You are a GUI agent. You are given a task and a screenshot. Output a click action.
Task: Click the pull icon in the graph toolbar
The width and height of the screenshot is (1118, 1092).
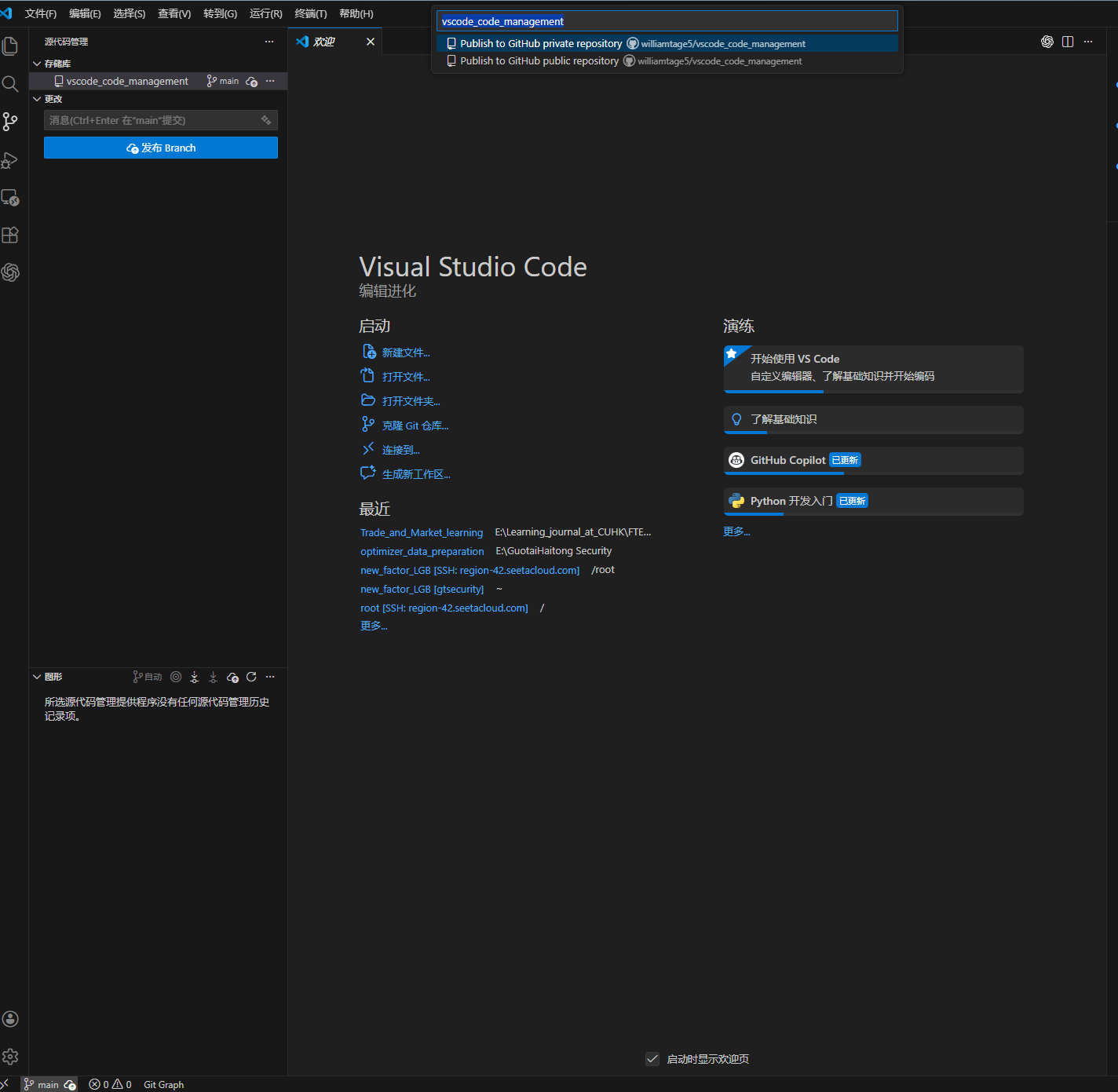(x=213, y=677)
